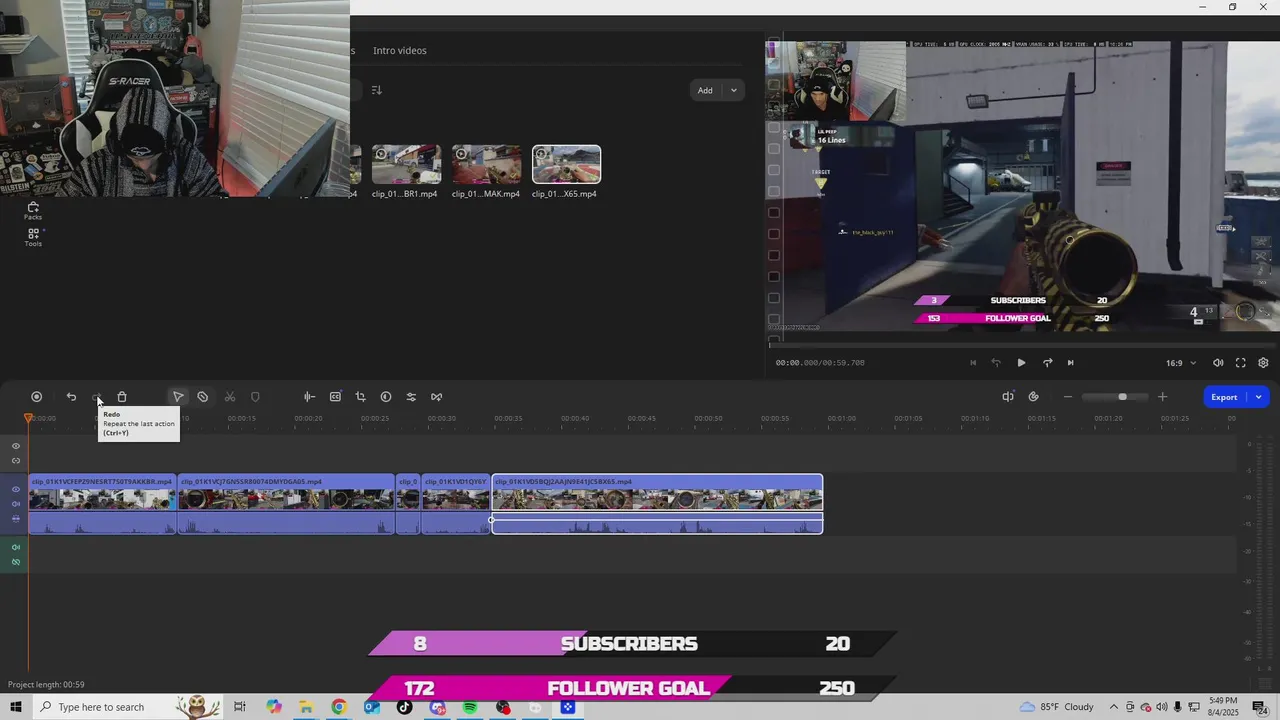Toggle visibility eye of the upper overlay track

coord(15,446)
